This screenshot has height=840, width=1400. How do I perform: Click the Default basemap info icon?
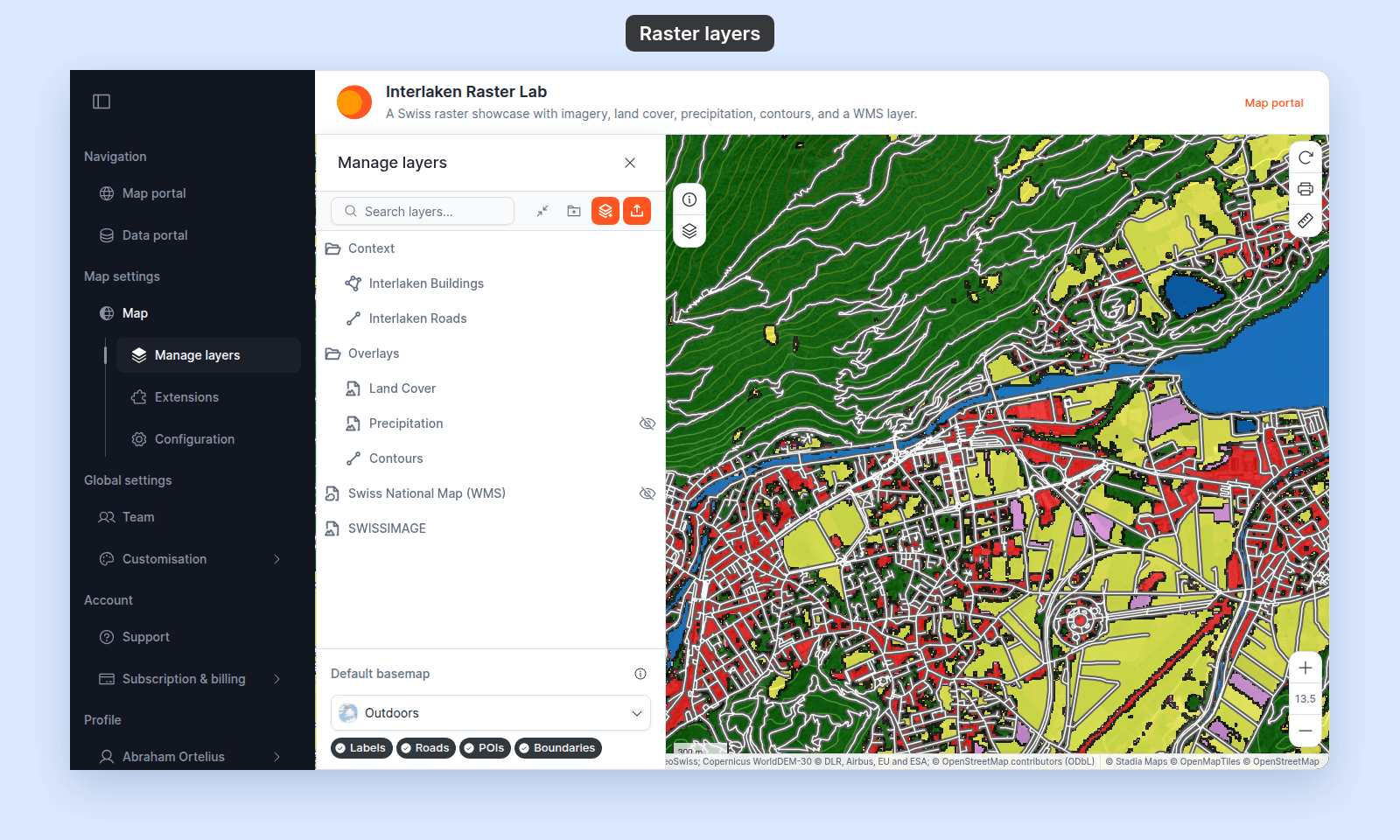click(640, 674)
